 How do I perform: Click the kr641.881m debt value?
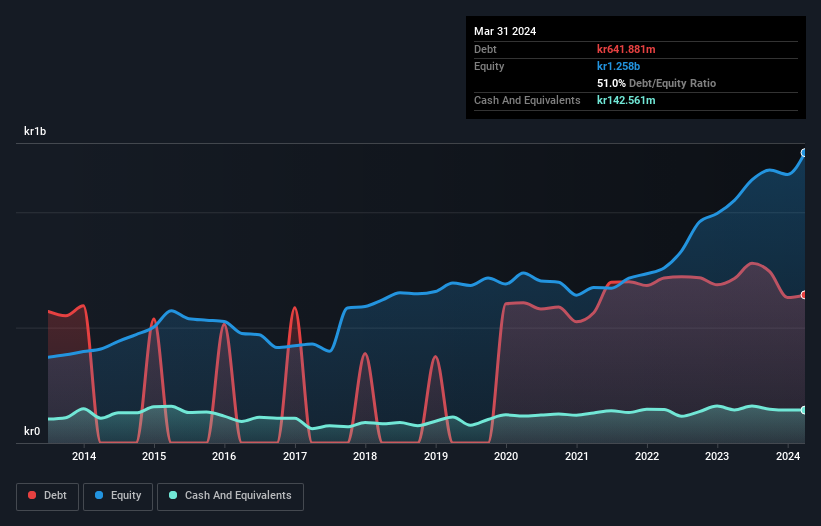pos(626,49)
